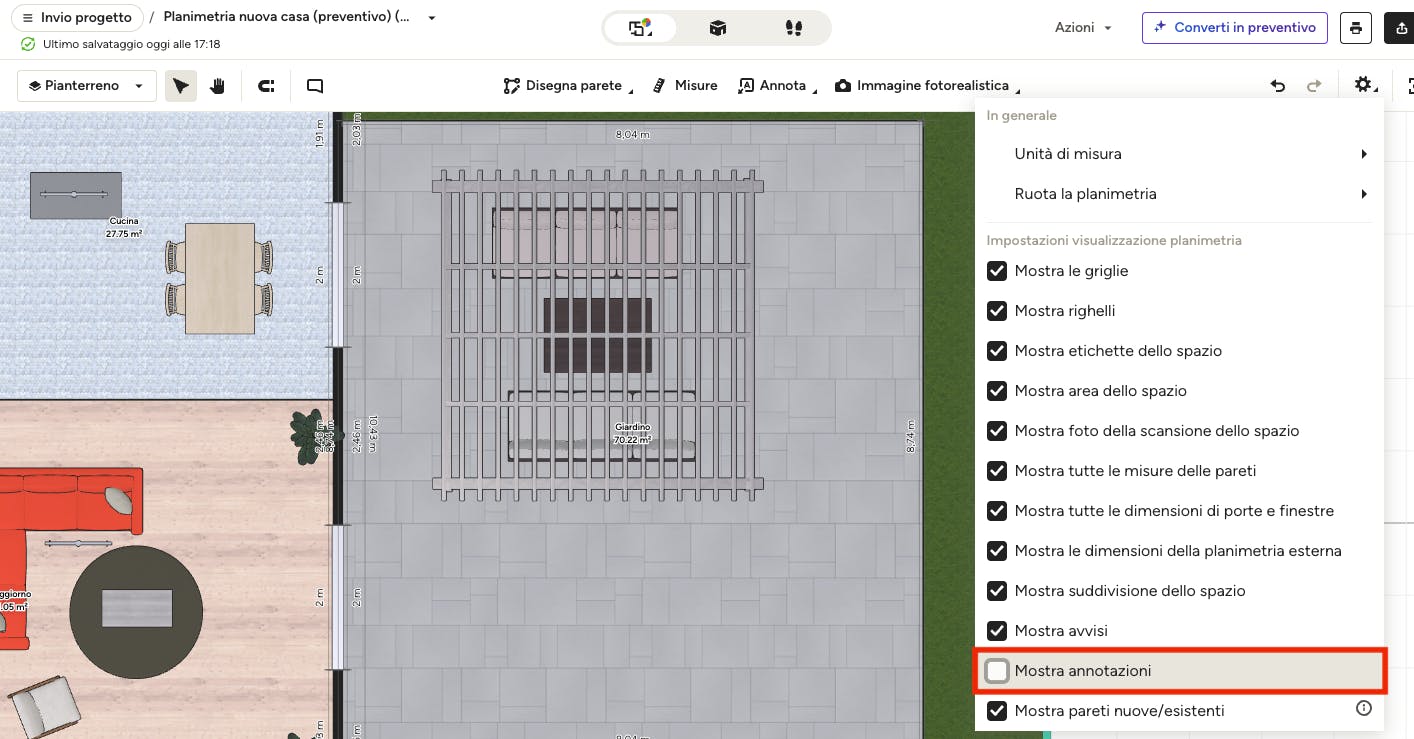The image size is (1414, 739).
Task: Click the Cucina 27.75 m² room label
Action: tap(124, 227)
